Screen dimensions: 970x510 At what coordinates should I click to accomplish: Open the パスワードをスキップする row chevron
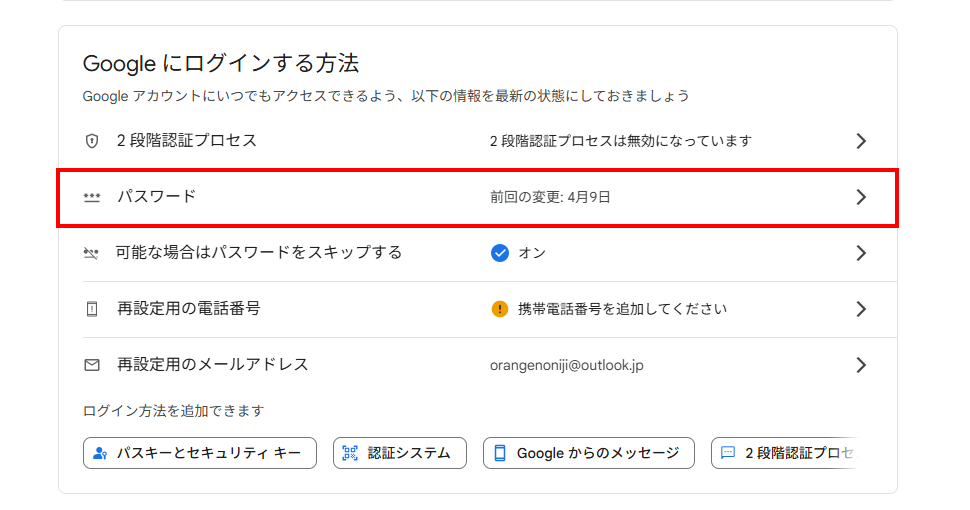861,253
